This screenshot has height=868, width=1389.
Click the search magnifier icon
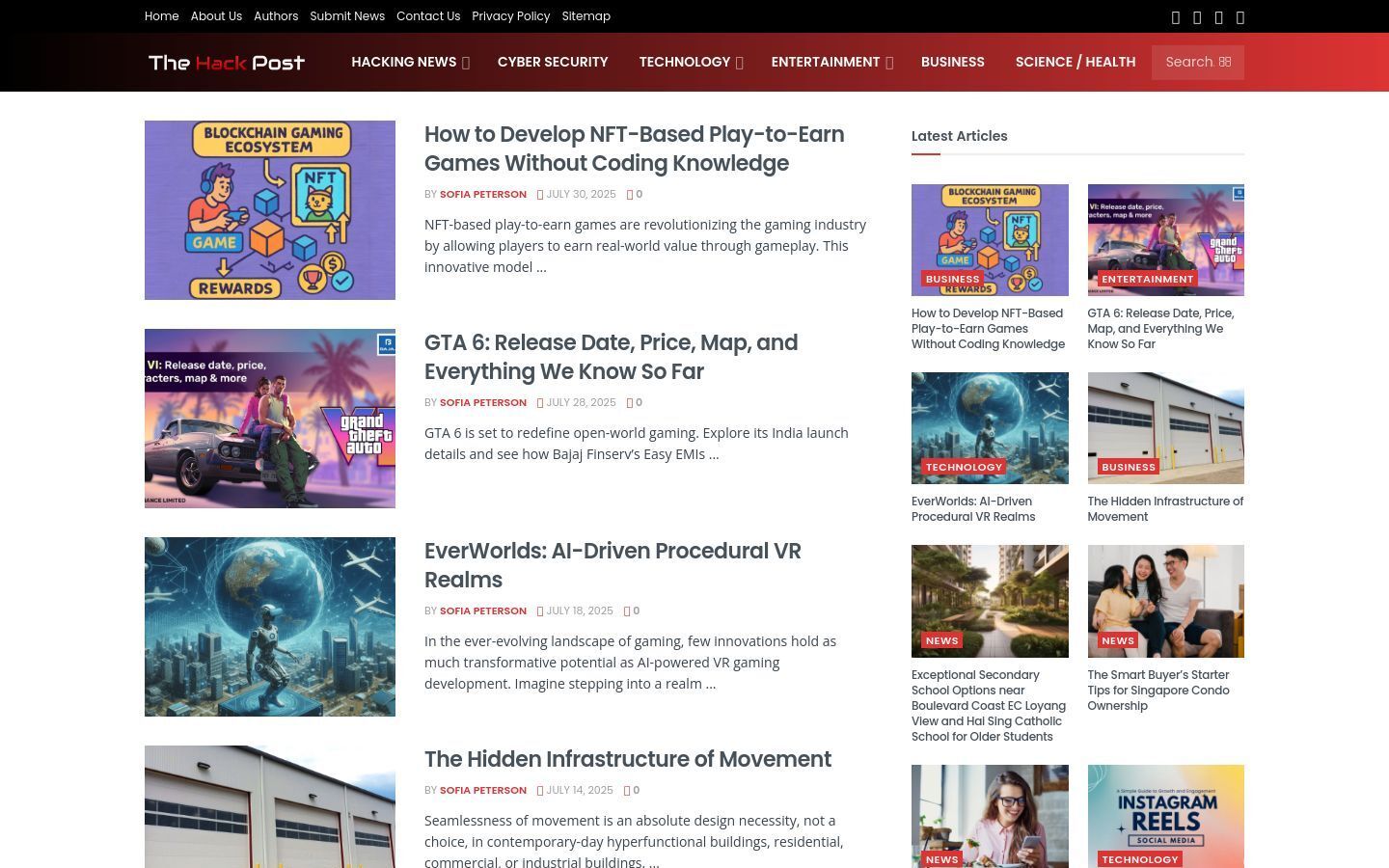1225,62
